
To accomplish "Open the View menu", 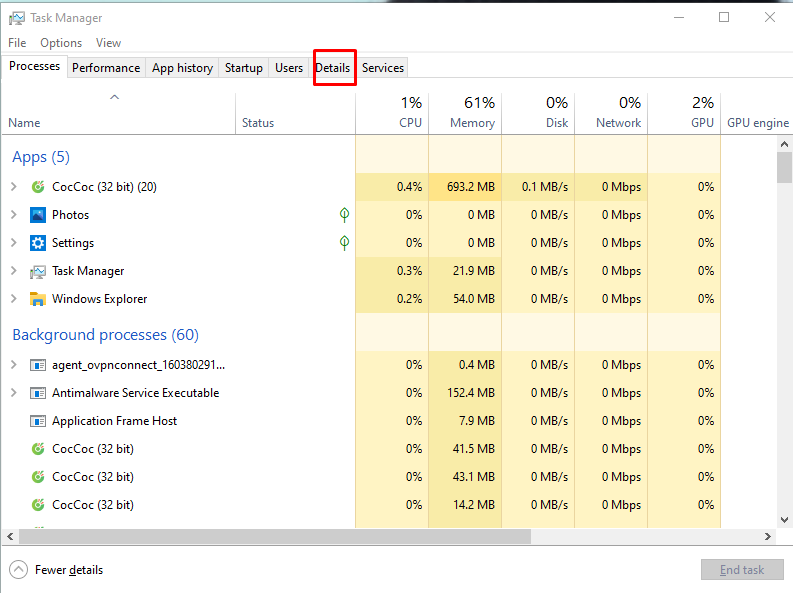I will 109,43.
